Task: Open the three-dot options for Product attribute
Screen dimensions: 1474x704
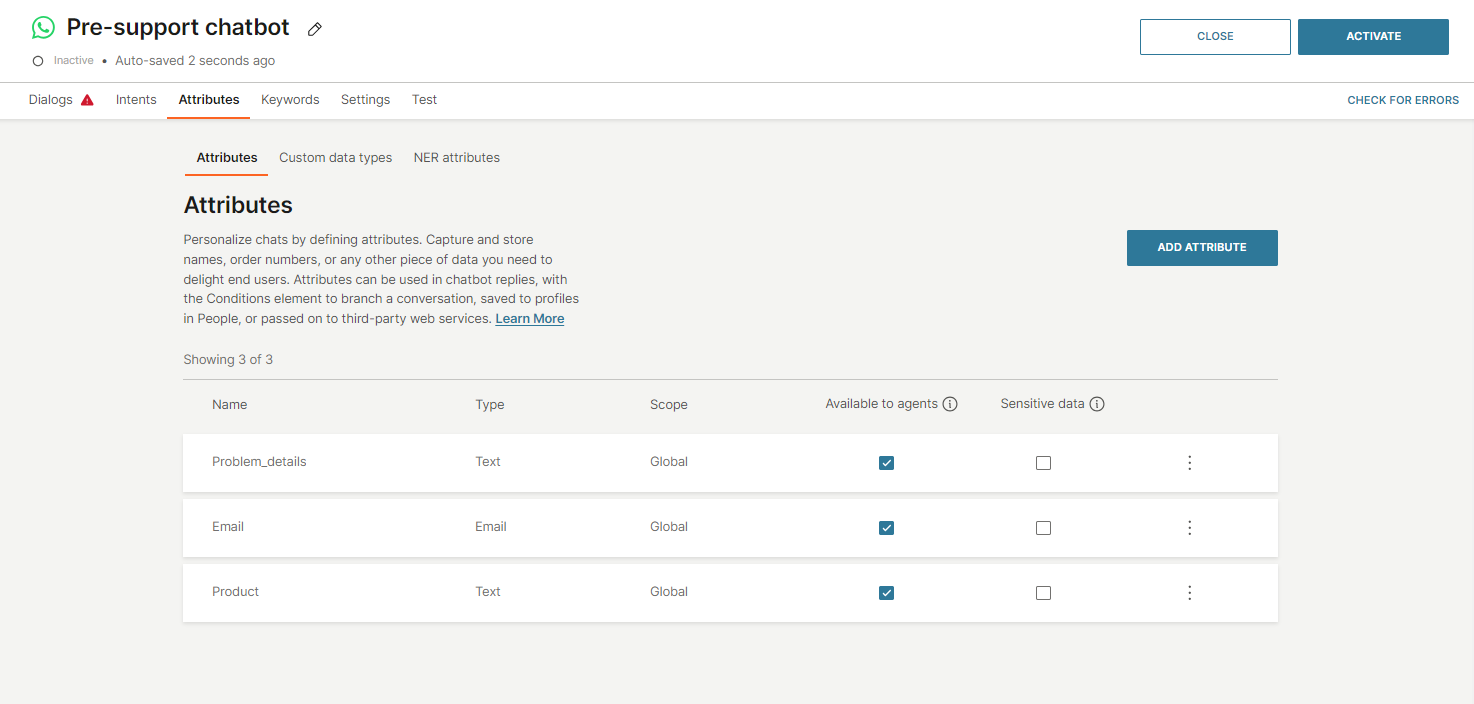Action: [x=1189, y=592]
